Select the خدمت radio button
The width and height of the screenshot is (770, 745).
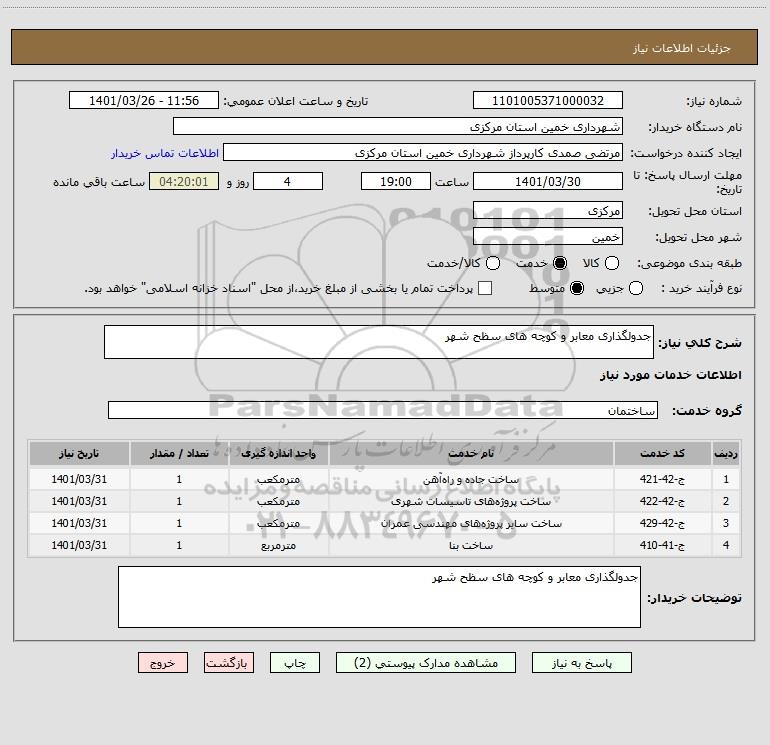pyautogui.click(x=559, y=263)
